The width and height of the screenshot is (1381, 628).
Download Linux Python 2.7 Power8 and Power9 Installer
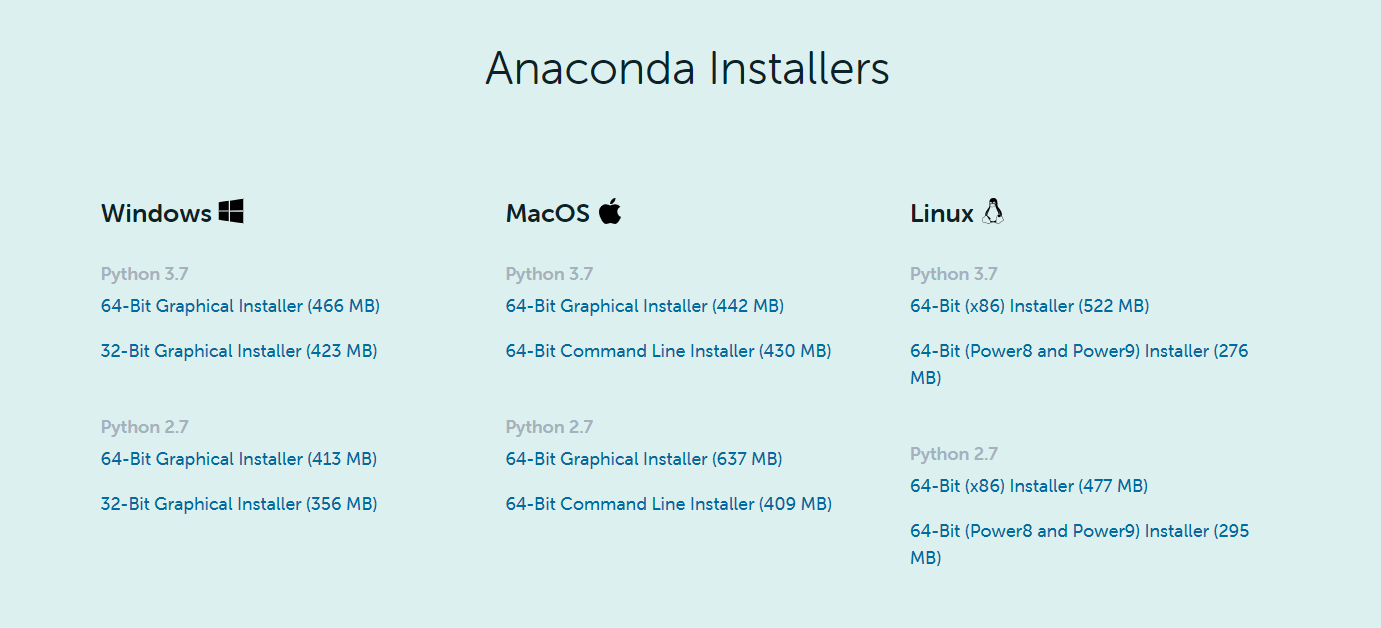(x=1079, y=544)
